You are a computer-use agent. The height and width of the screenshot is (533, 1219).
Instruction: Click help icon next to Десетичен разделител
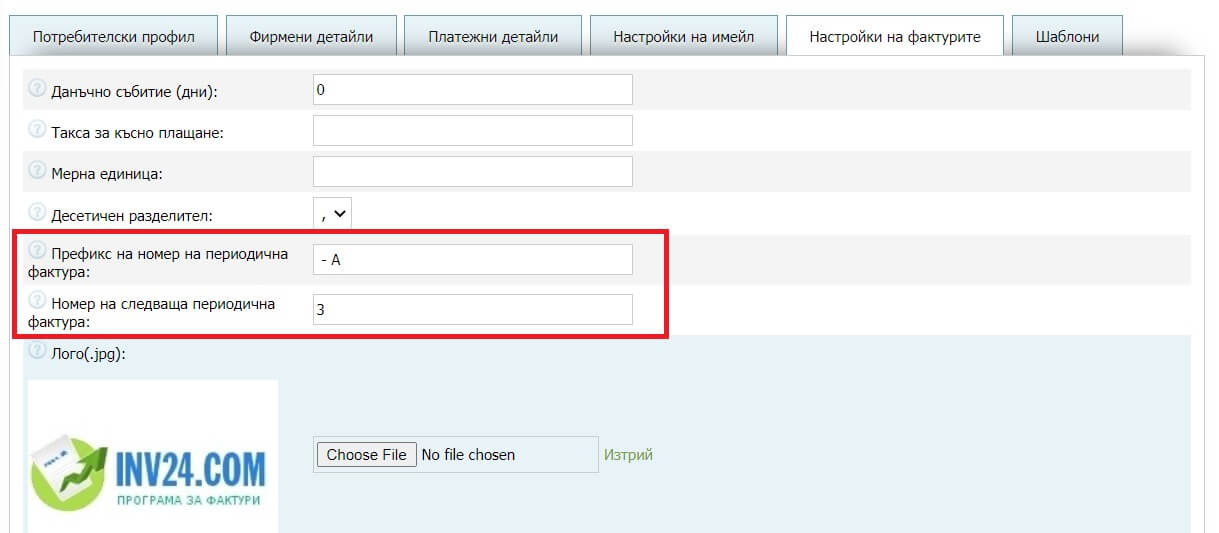38,212
